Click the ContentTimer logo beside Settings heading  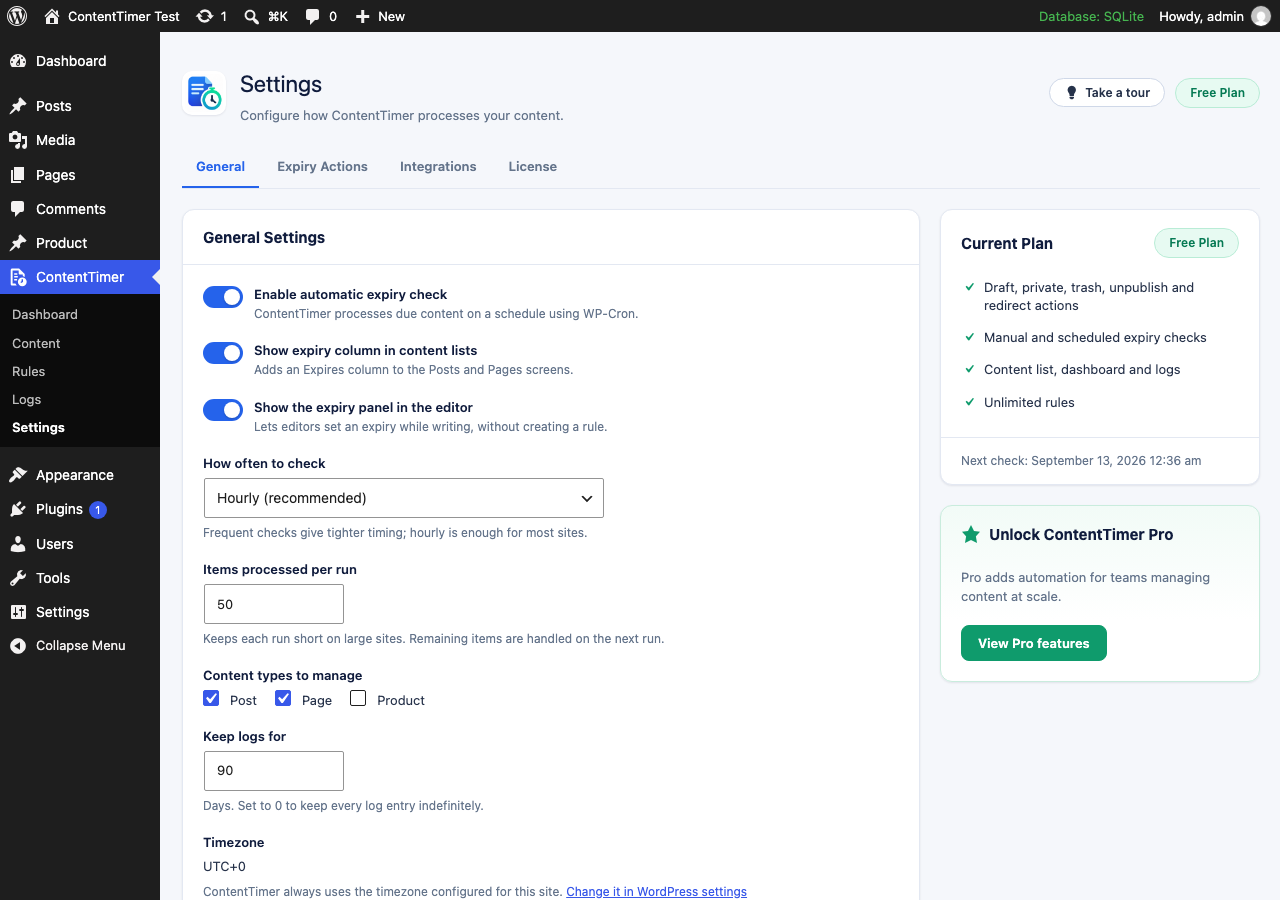pyautogui.click(x=204, y=93)
